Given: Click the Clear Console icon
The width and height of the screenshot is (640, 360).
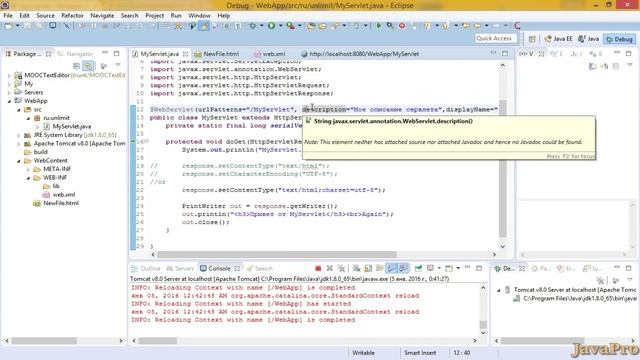Looking at the screenshot, I should [x=356, y=268].
